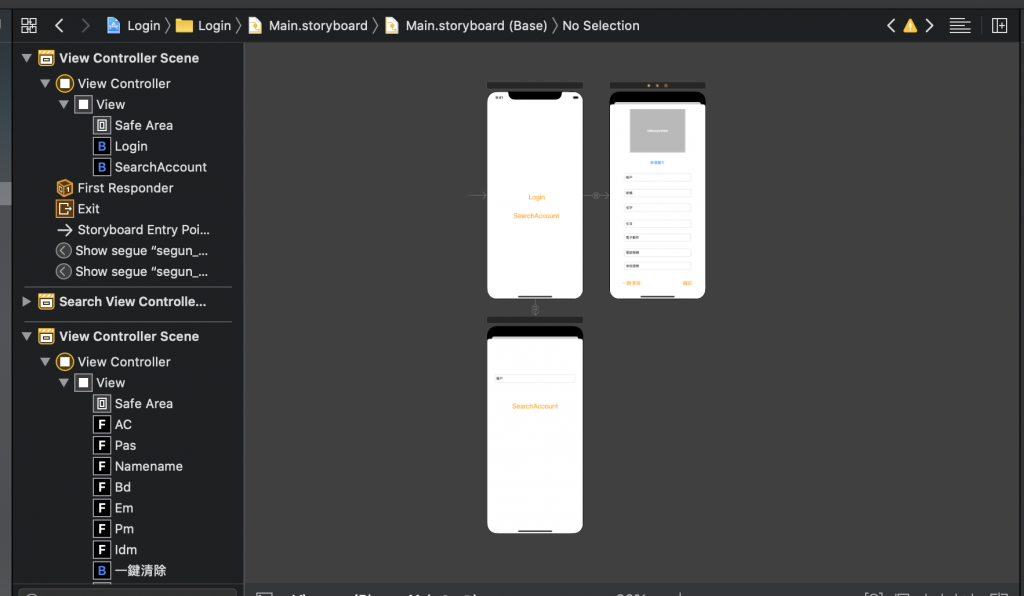1024x596 pixels.
Task: Go forward in editor history
Action: click(85, 25)
